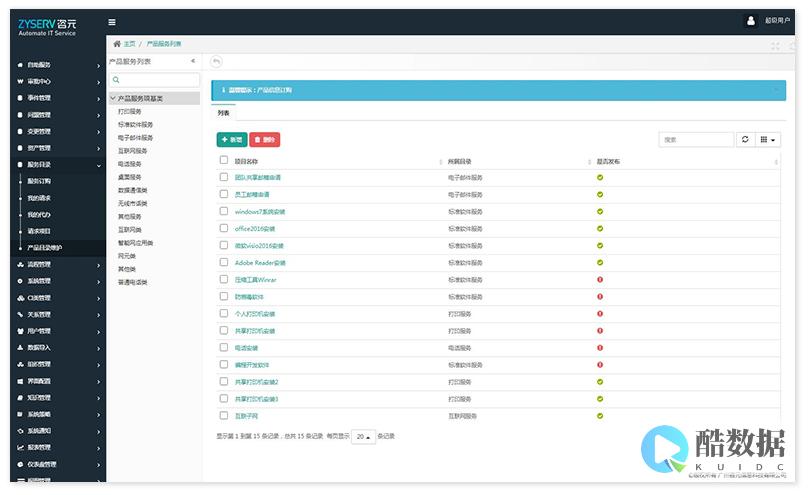Open the 请求项目 submenu item
This screenshot has width=808, height=495.
point(39,231)
